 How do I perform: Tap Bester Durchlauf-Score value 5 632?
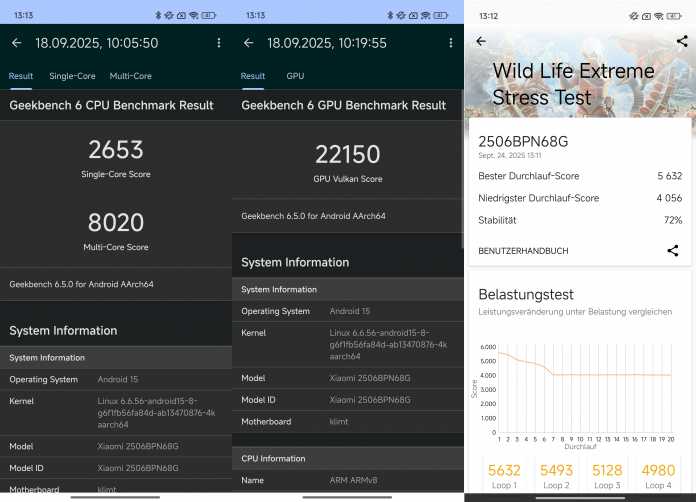669,176
